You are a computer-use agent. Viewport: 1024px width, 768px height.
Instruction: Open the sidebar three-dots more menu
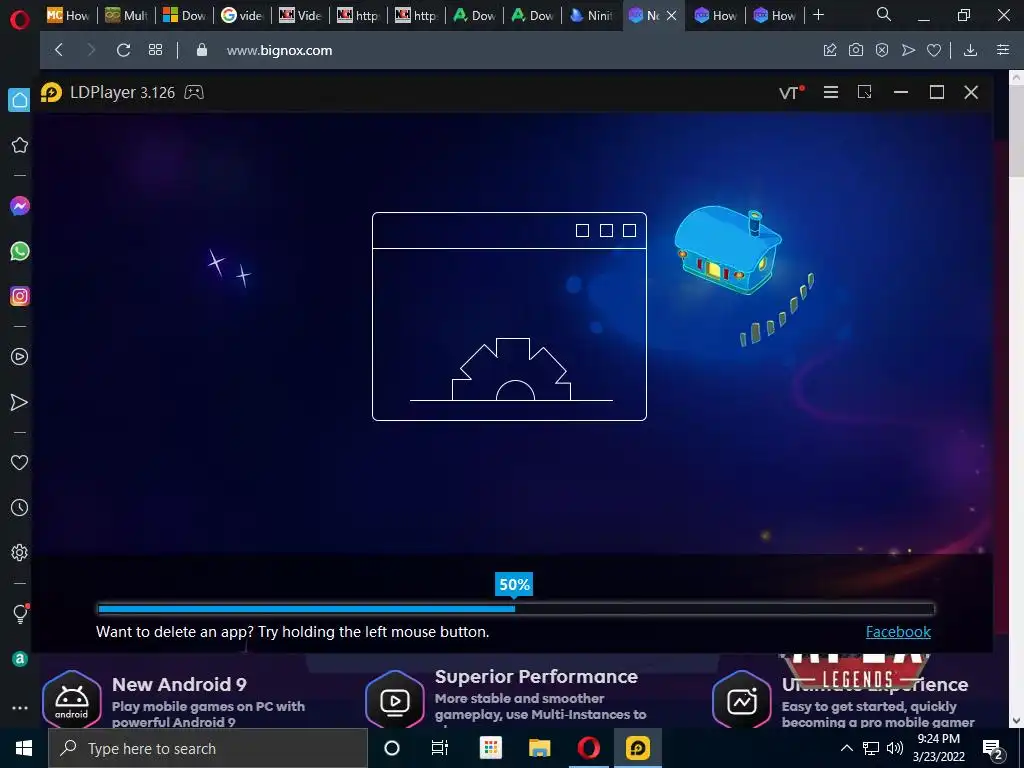20,707
